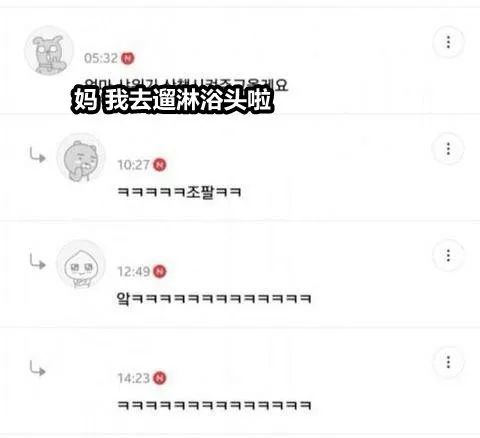Image resolution: width=480 pixels, height=438 pixels.
Task: Click the reply arrow before the 10:27 comment
Action: [37, 155]
